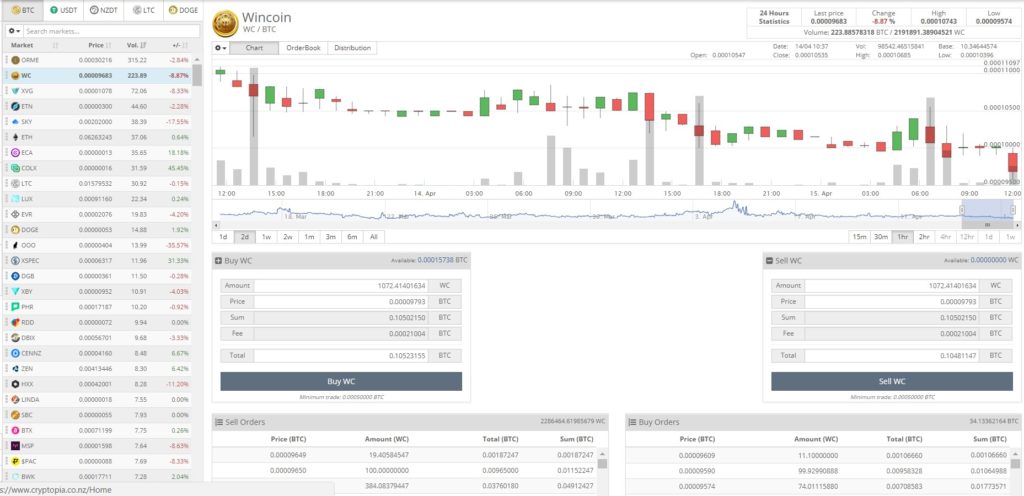This screenshot has width=1024, height=496.
Task: Select the COLX coin icon
Action: (15, 168)
